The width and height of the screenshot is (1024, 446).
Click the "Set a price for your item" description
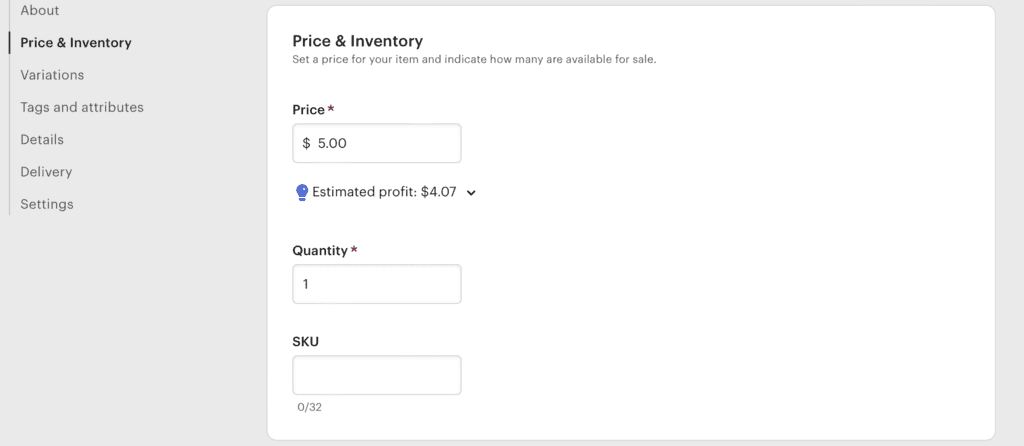[473, 59]
